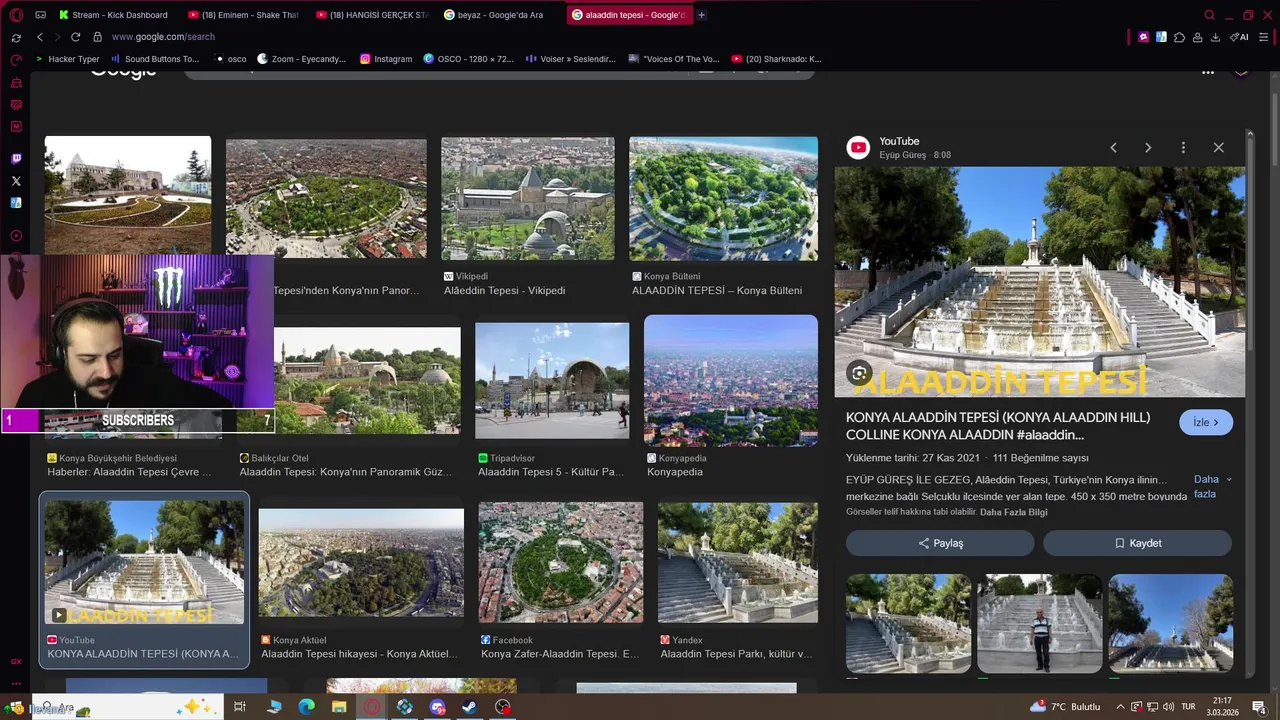Open the Voiser Seslendir bookmark

point(569,59)
